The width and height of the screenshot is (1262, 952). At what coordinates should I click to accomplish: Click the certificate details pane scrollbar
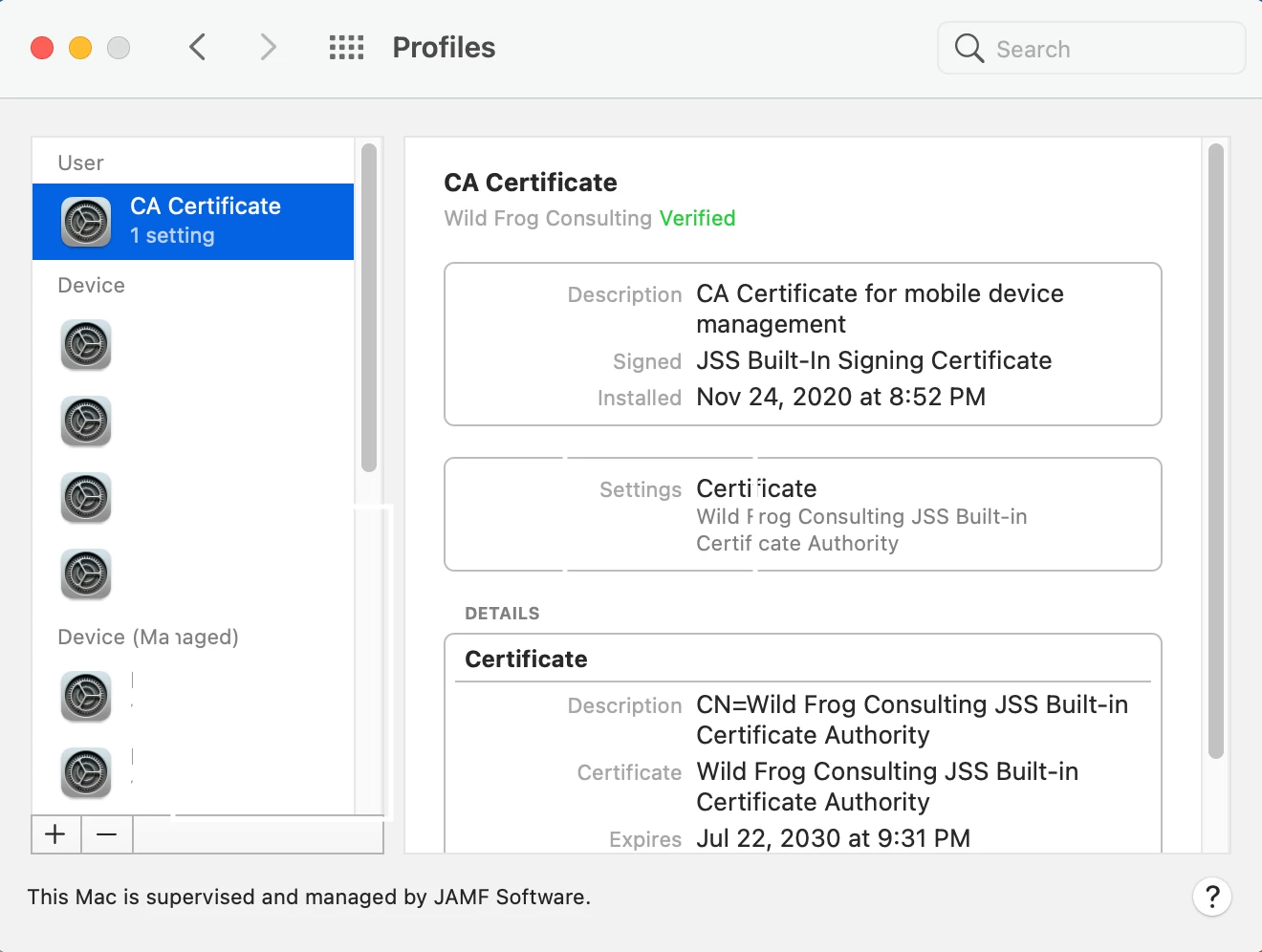pyautogui.click(x=1216, y=449)
